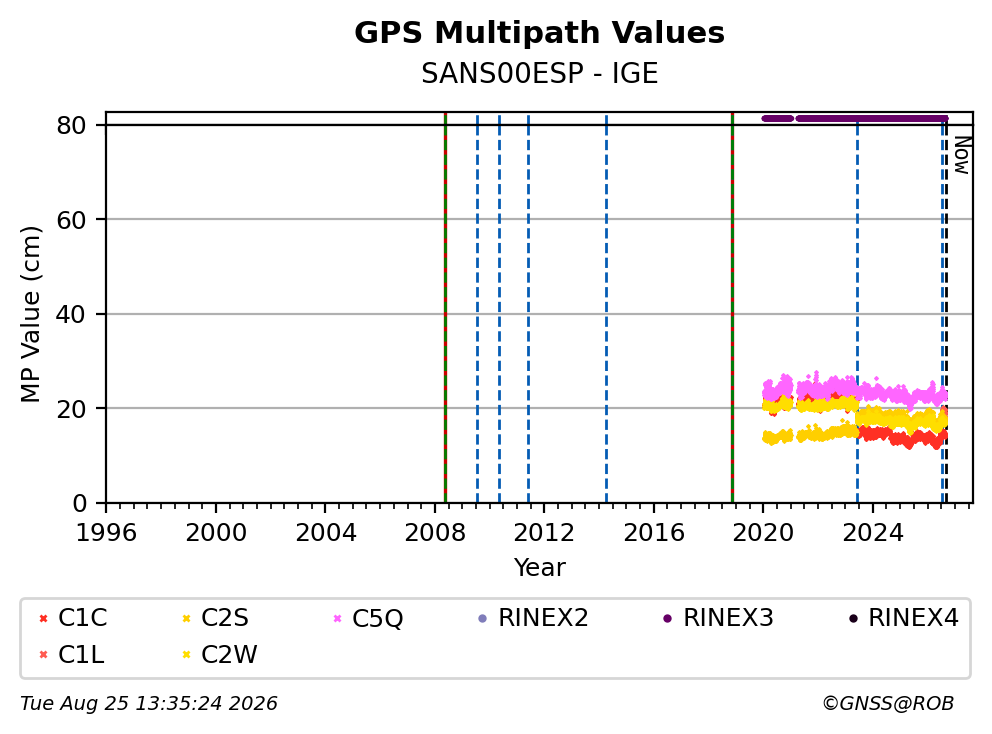
Task: Click the MP Value (cm) axis label
Action: pyautogui.click(x=30, y=314)
